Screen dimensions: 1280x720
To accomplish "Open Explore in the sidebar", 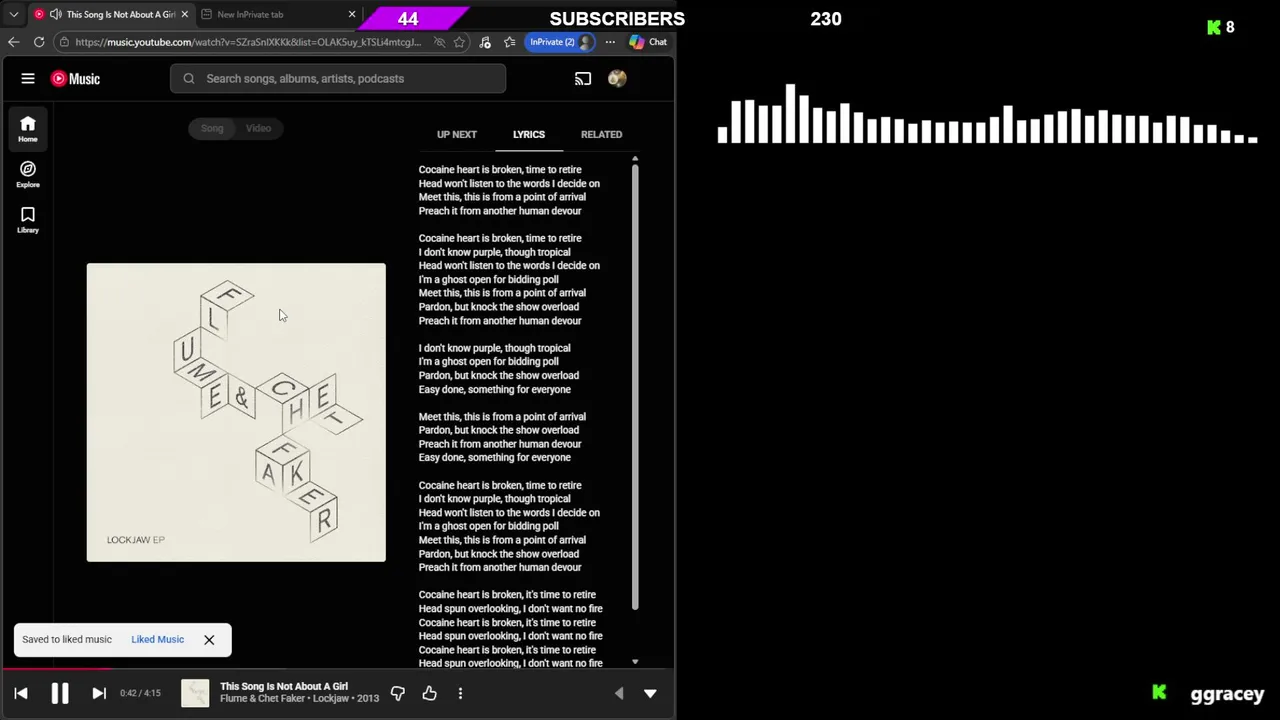I will pyautogui.click(x=28, y=174).
